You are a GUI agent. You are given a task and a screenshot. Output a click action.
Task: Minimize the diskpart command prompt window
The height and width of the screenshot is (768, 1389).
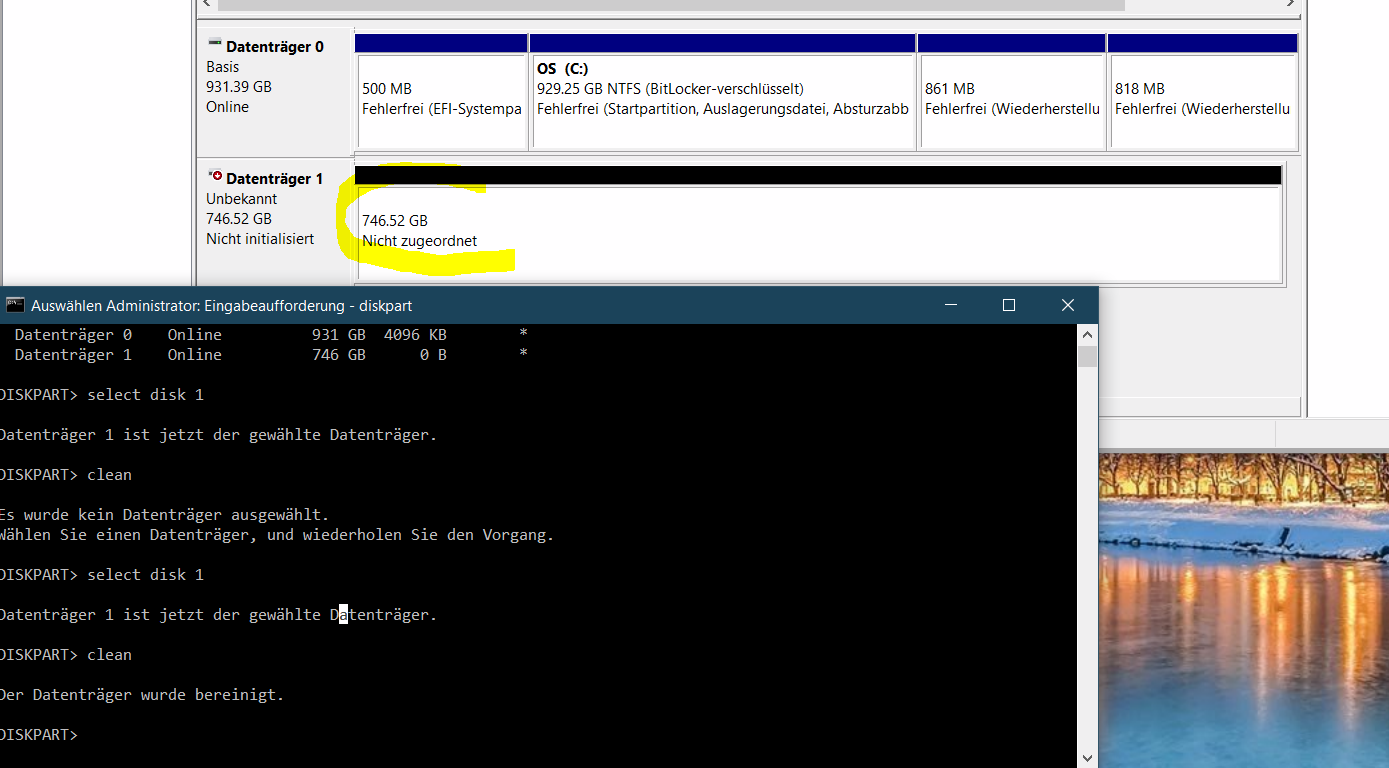coord(950,305)
